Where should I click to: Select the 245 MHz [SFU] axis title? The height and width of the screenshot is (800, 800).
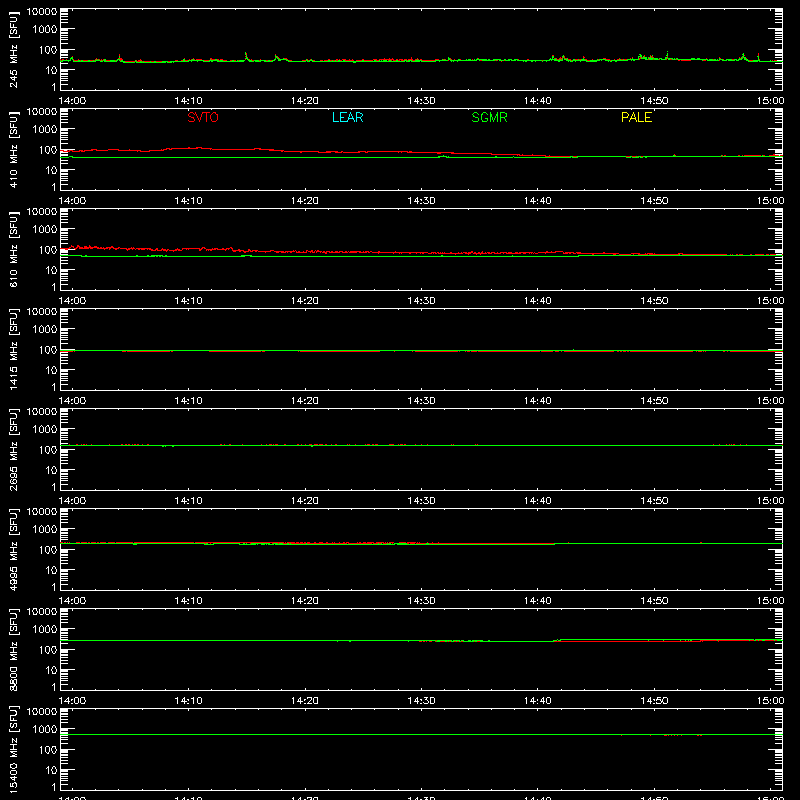point(13,49)
